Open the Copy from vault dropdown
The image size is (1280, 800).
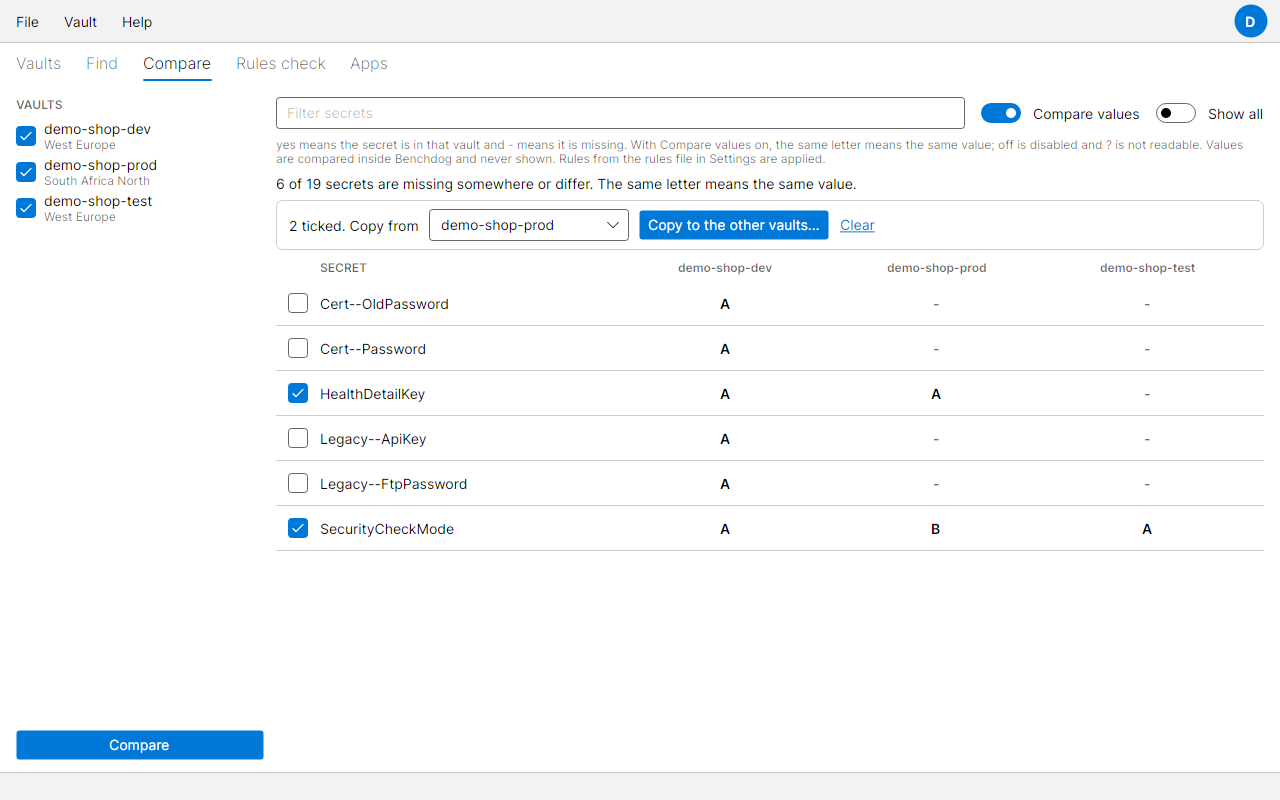coord(529,225)
